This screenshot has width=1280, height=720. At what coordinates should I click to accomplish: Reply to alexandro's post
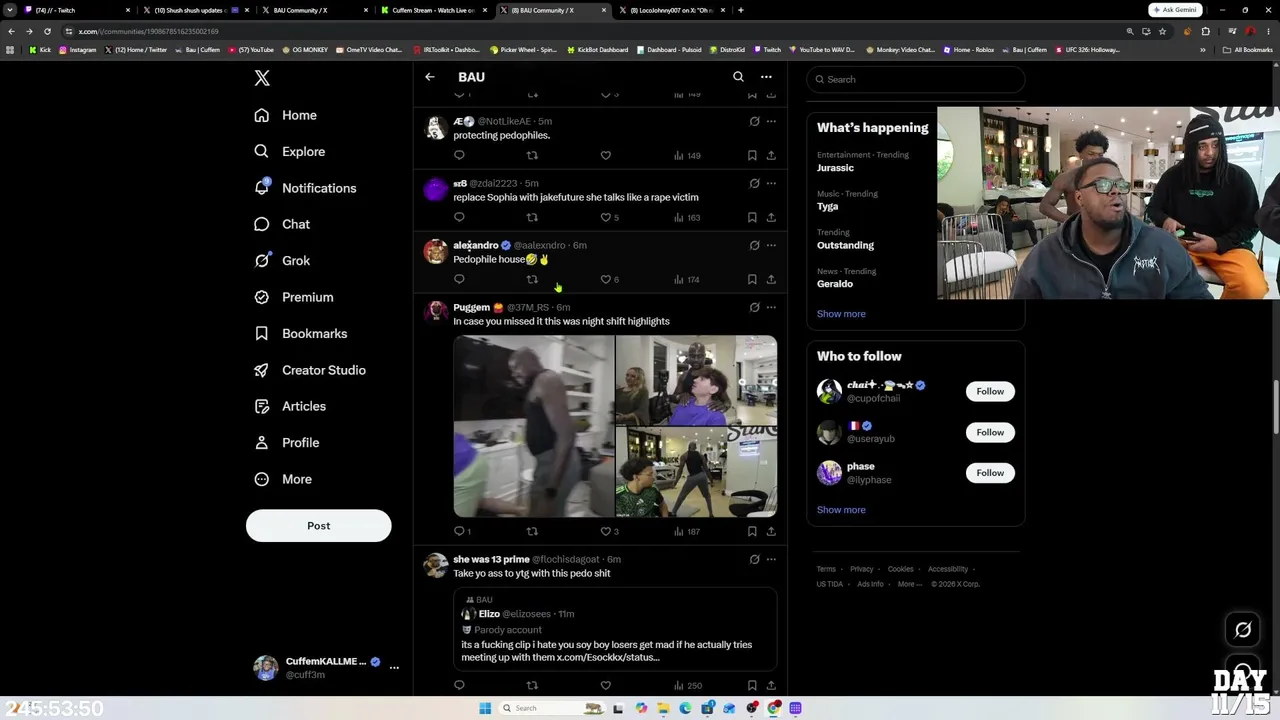coord(459,279)
